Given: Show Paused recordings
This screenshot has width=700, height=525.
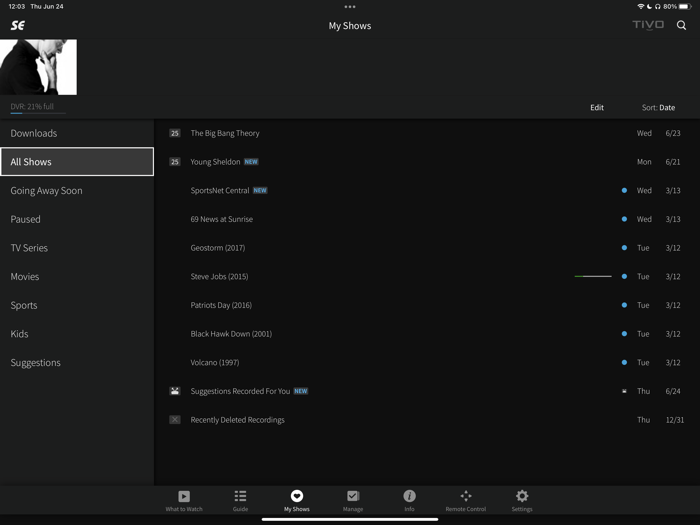Looking at the screenshot, I should [77, 219].
